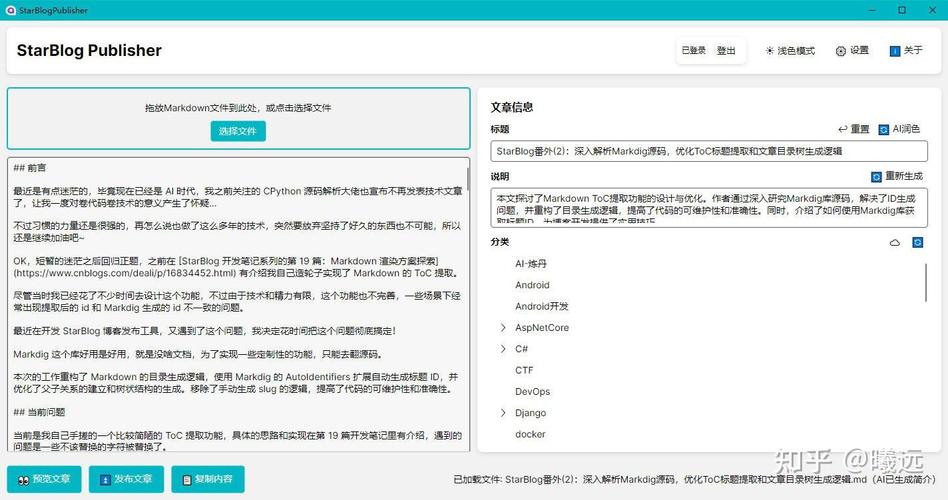Click the 文章信息 panel heading
948x500 pixels.
[x=511, y=107]
